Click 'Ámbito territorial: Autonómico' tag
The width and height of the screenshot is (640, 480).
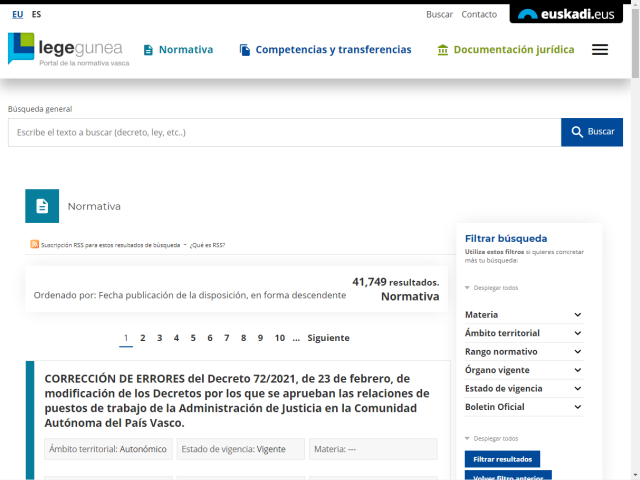(108, 449)
